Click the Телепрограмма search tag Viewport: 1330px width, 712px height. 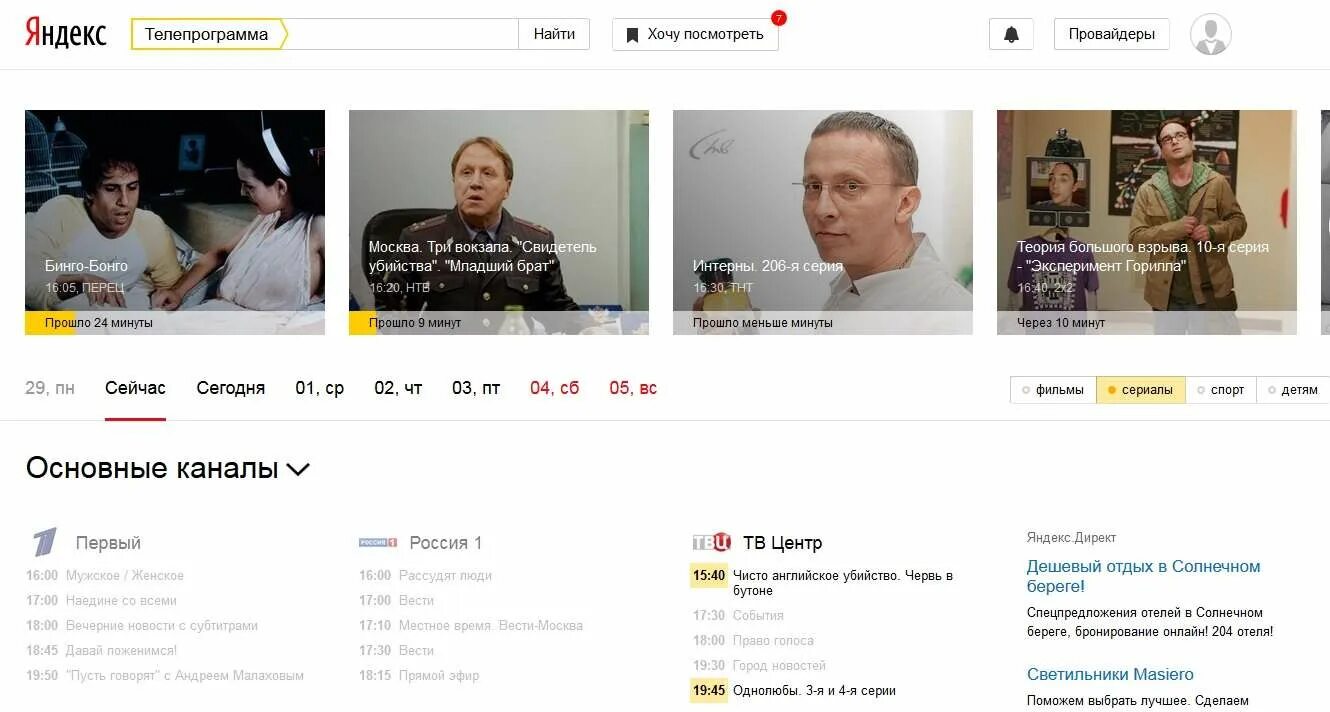(x=207, y=34)
